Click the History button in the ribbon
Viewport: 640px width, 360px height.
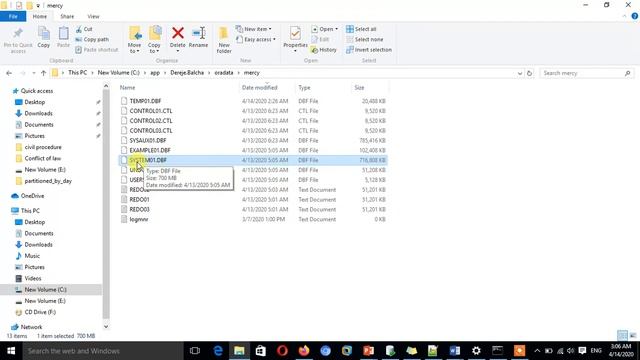pos(324,50)
